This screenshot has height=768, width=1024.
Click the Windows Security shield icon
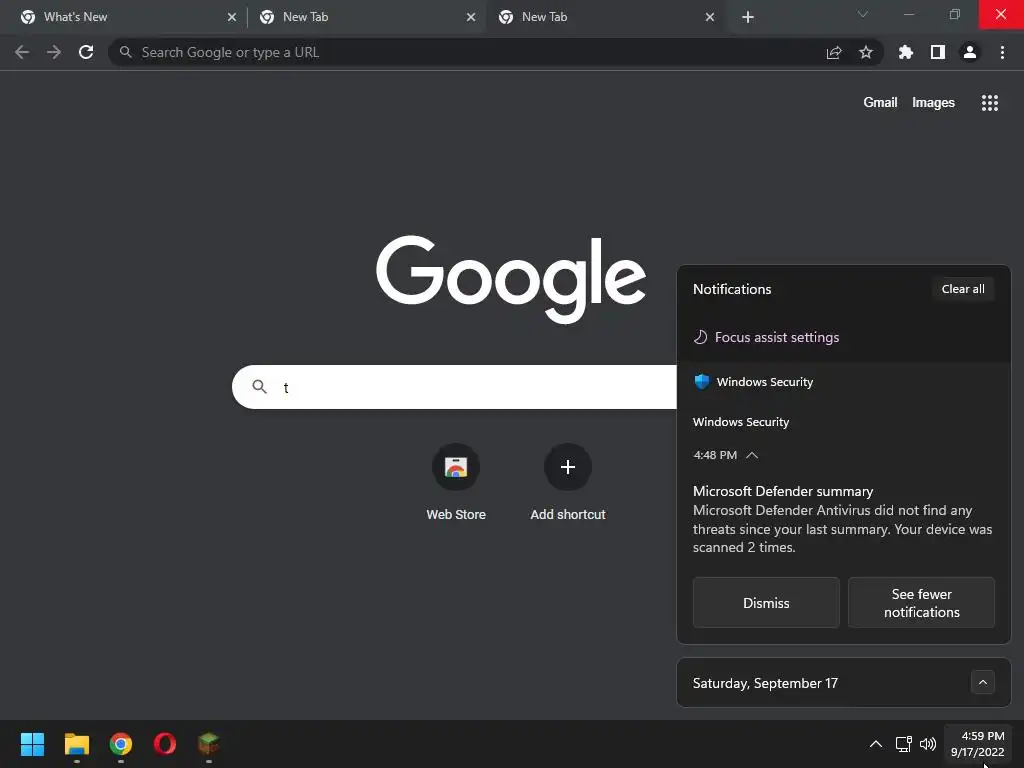tap(702, 381)
